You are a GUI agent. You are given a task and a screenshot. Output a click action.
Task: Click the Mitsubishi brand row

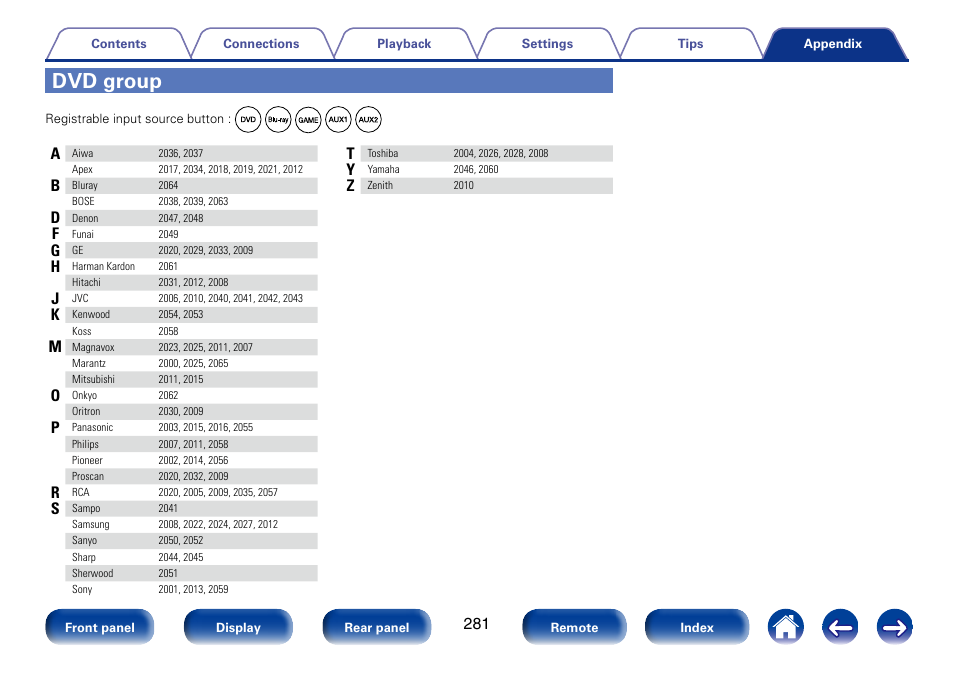pos(191,379)
